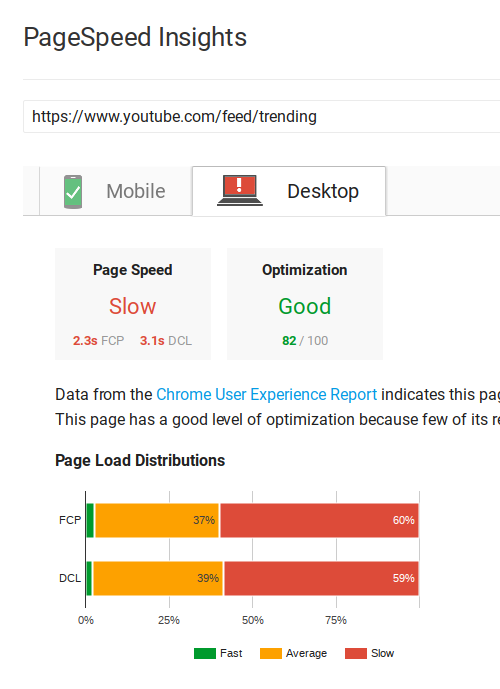
Task: Click the PageSpeed Insights heading
Action: (x=135, y=37)
